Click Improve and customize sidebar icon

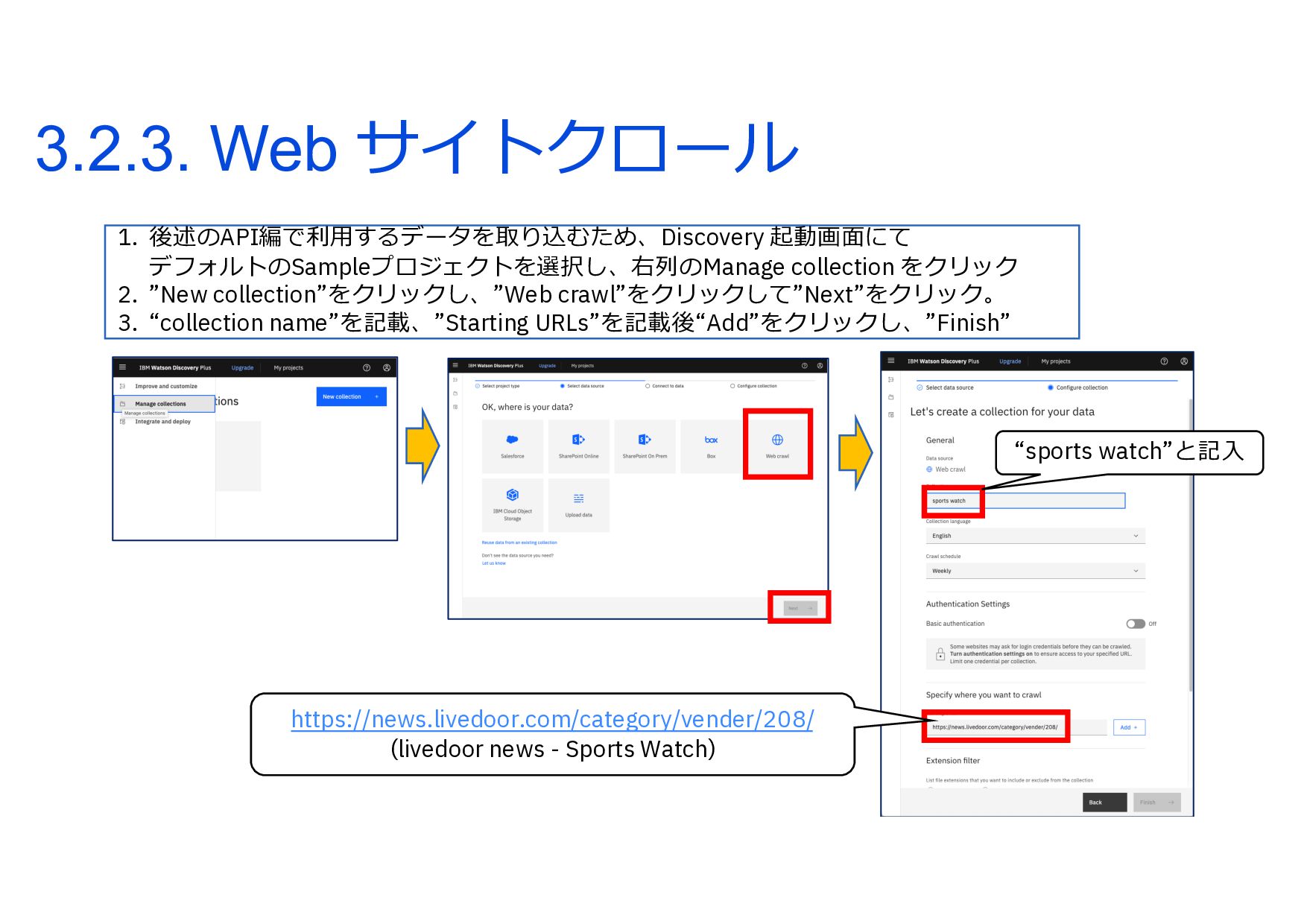click(x=122, y=386)
